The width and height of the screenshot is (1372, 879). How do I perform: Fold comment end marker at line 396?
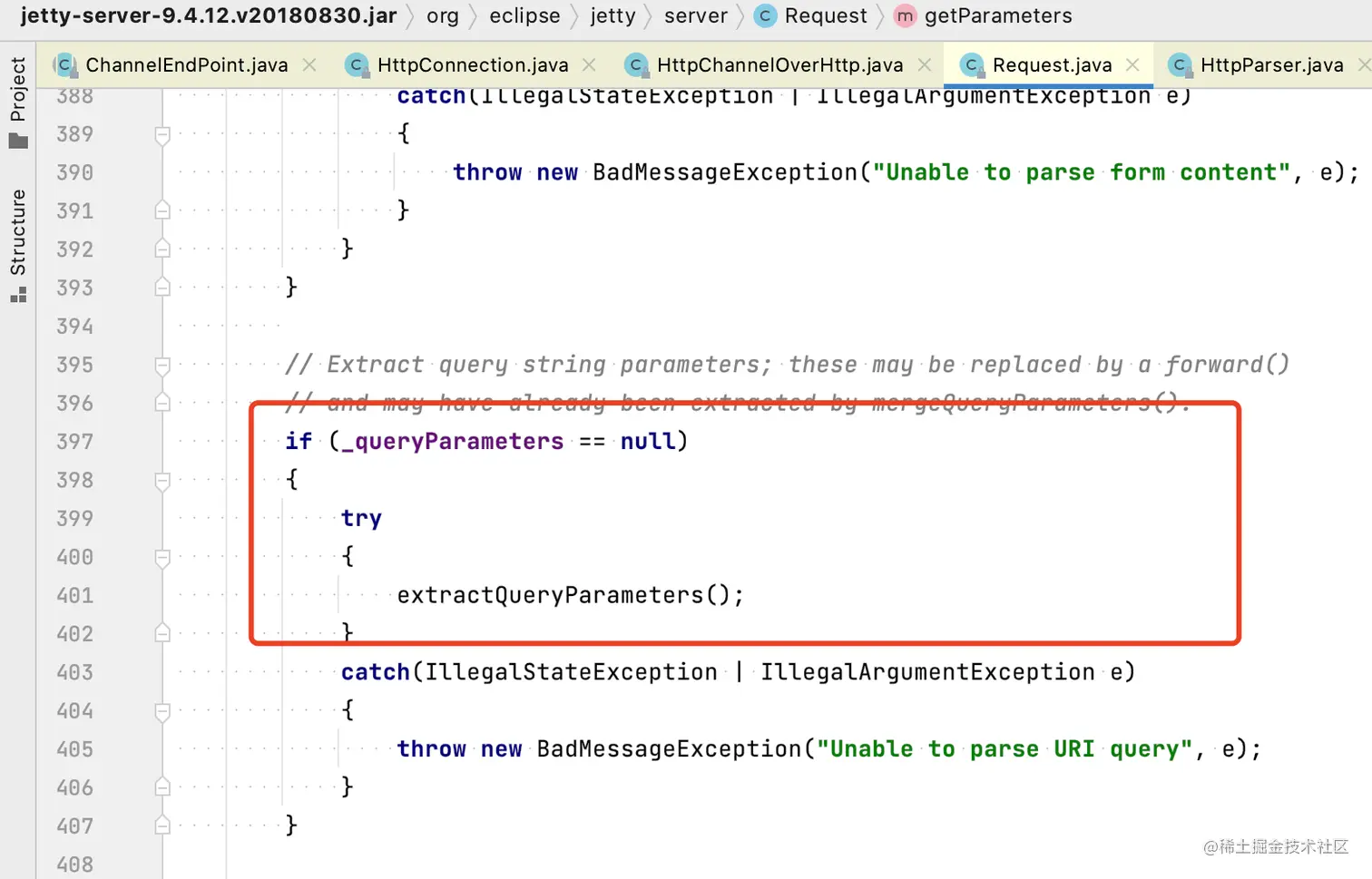tap(162, 402)
